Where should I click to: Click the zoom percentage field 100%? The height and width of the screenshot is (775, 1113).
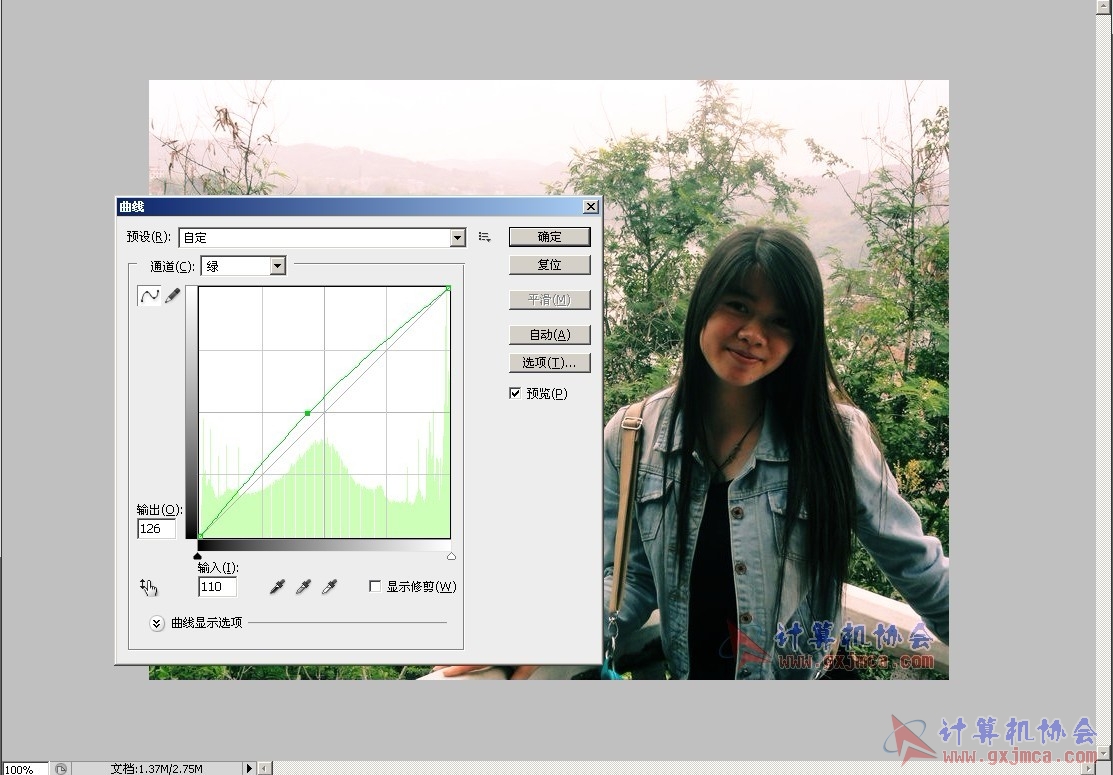point(24,769)
